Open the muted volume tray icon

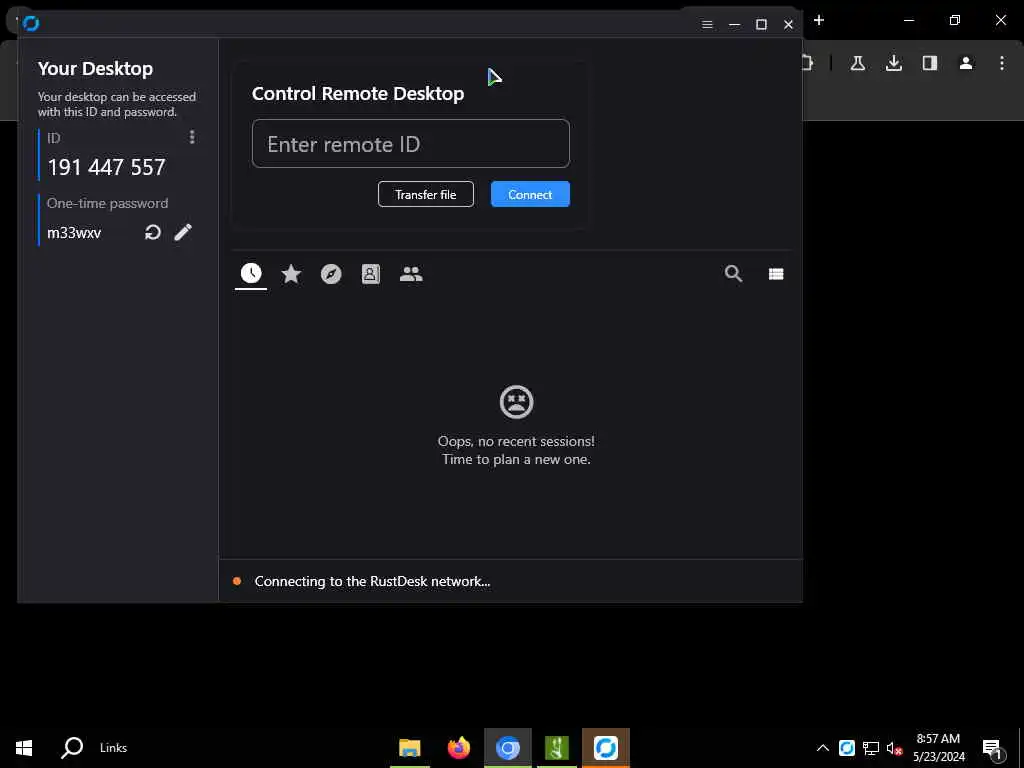coord(894,748)
